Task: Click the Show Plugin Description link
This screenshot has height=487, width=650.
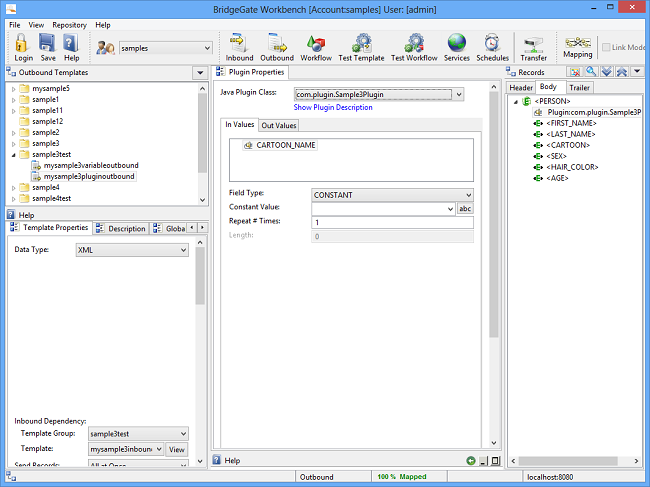Action: (x=333, y=107)
